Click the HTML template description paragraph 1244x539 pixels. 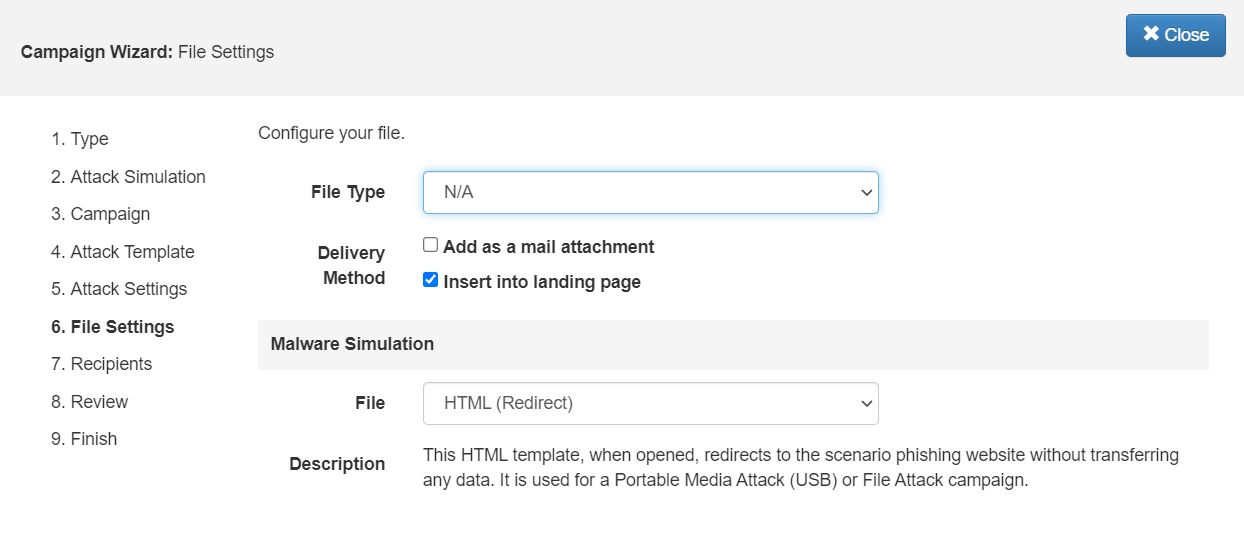800,467
